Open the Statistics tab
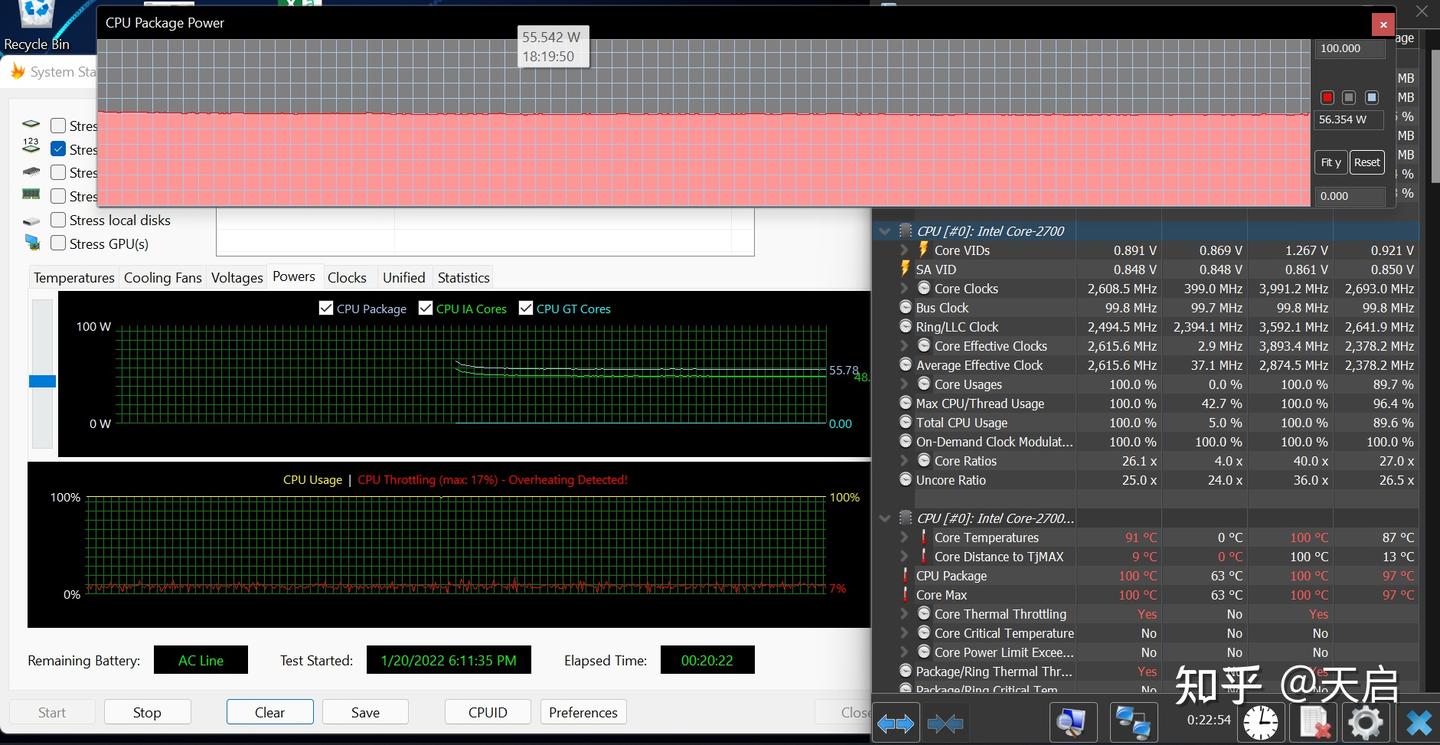 pos(464,278)
